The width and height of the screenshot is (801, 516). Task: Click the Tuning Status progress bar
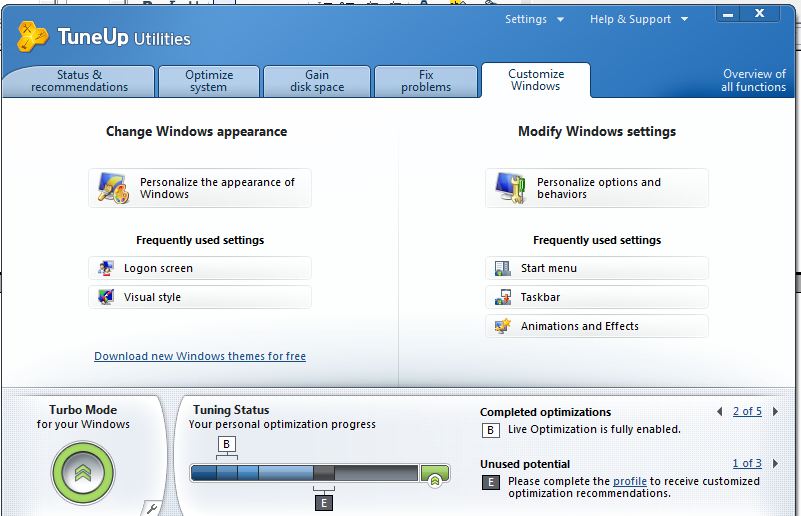(x=304, y=473)
